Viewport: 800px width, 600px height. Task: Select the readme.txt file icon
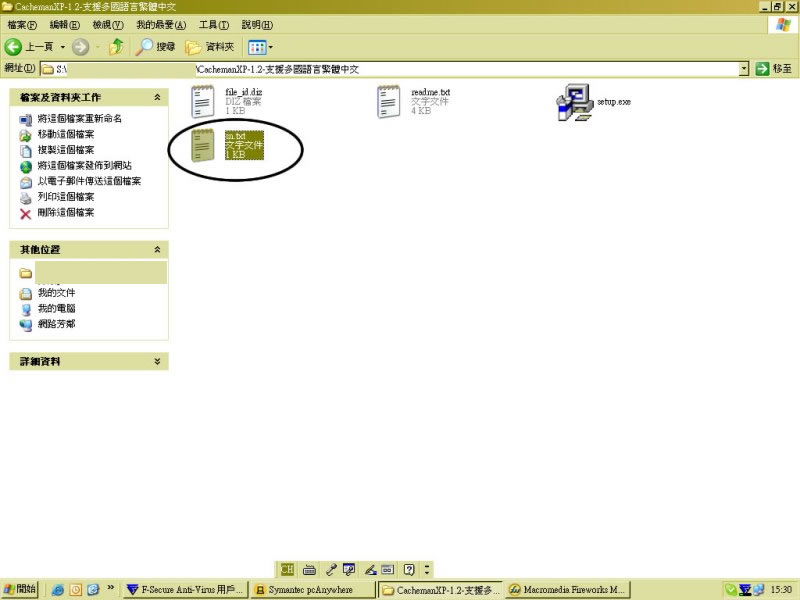[x=389, y=102]
